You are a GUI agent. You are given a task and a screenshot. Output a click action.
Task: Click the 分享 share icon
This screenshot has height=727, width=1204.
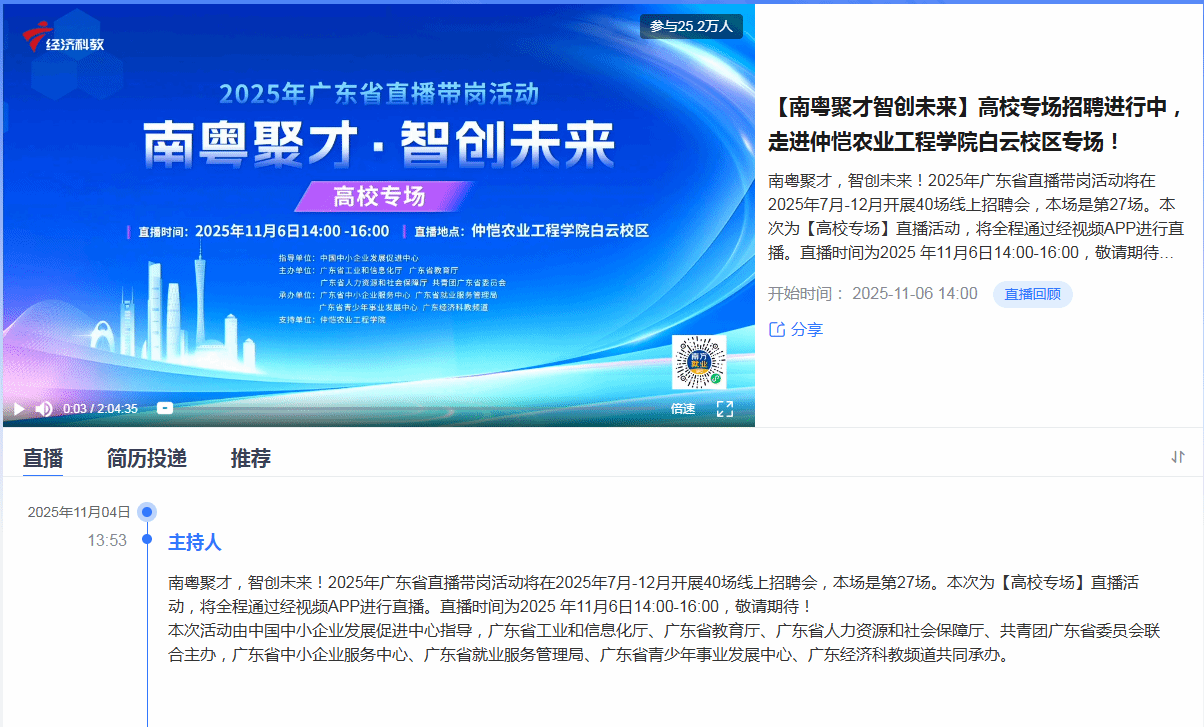click(777, 329)
